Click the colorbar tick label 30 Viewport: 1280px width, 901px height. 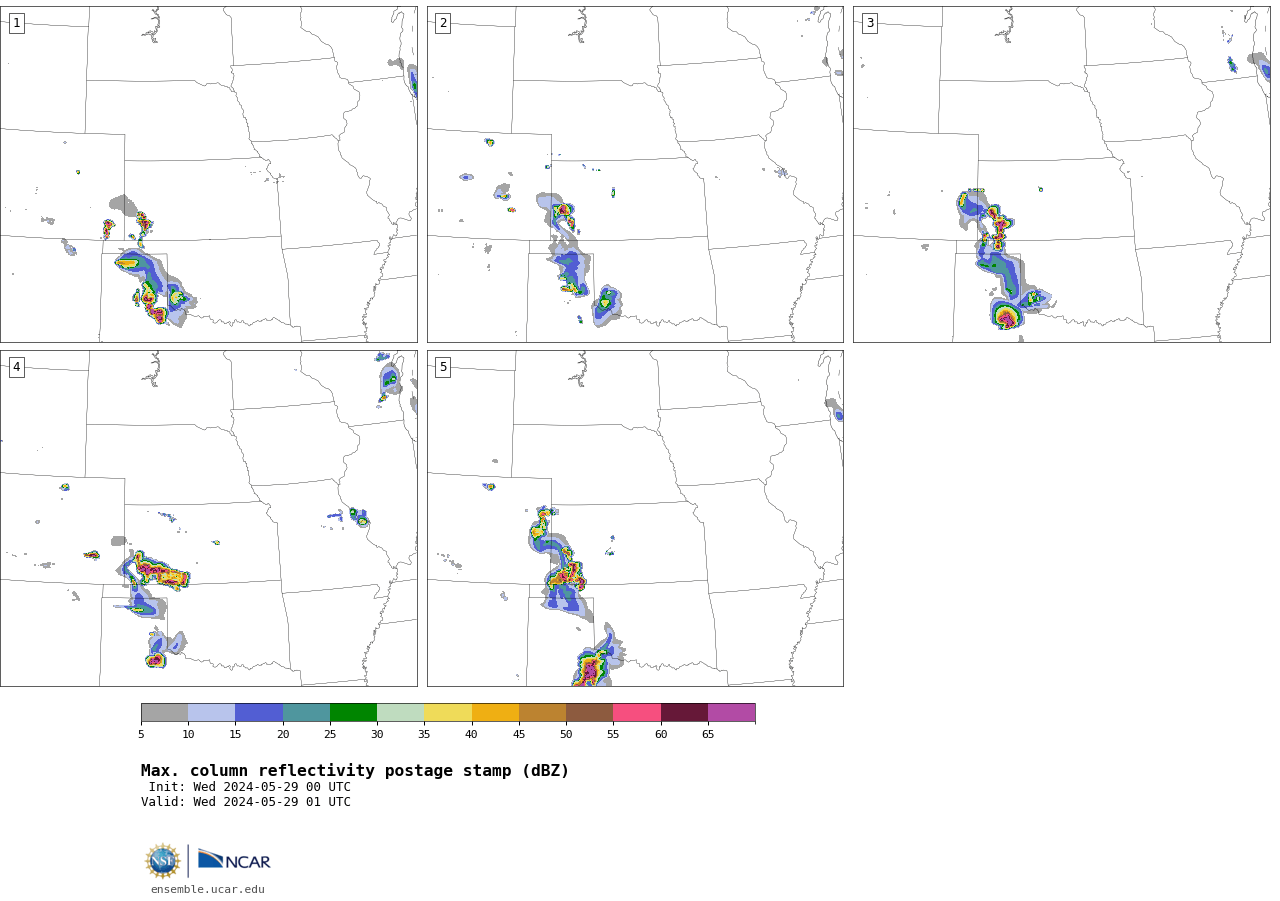pos(377,735)
